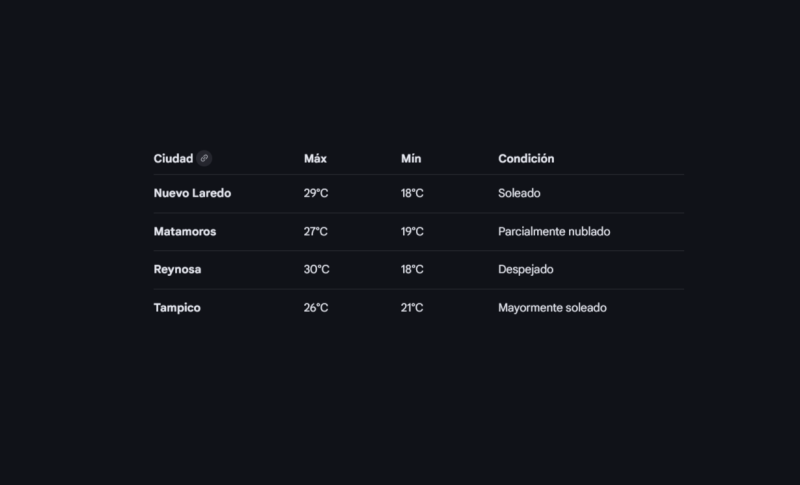Screen dimensions: 800x485
Task: Click Reynosa's 18°C min temperature
Action: click(x=412, y=269)
